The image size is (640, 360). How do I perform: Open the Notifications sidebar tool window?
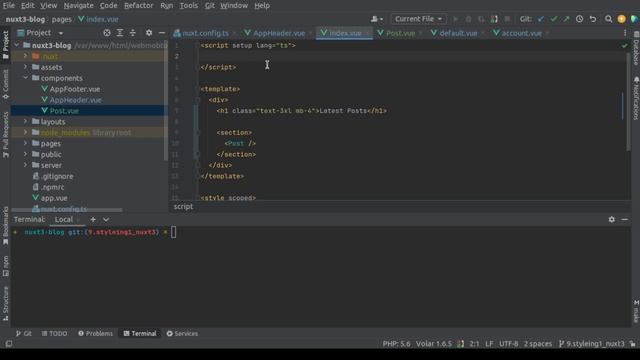636,98
